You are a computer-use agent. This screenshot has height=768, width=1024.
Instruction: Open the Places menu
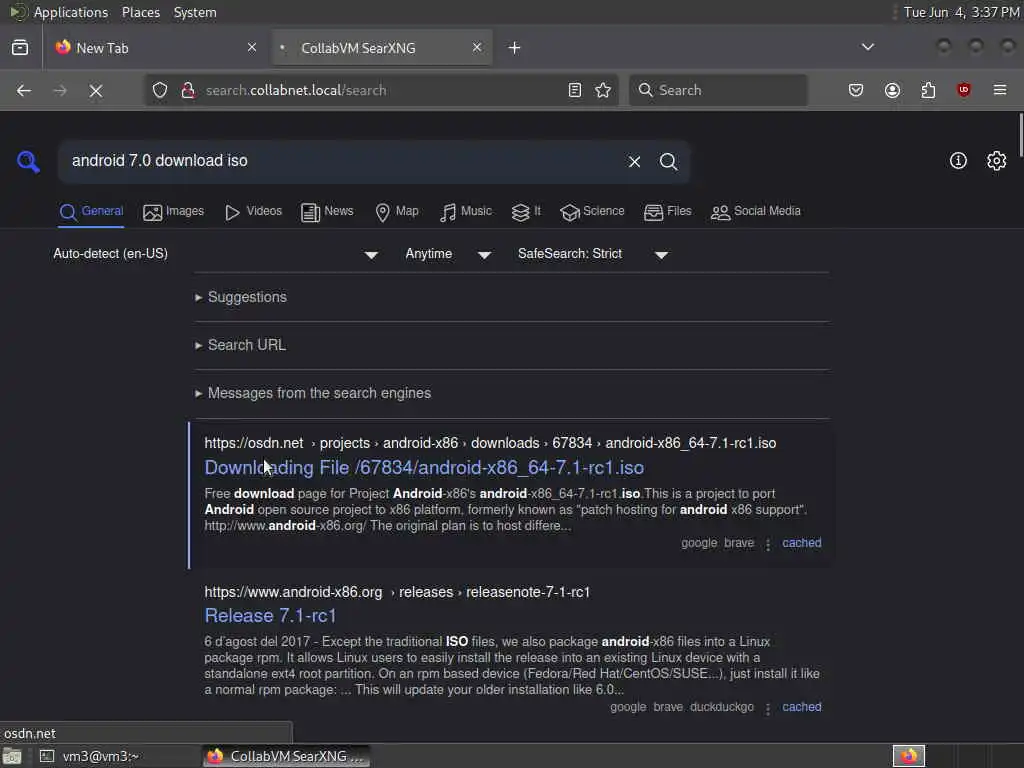140,12
